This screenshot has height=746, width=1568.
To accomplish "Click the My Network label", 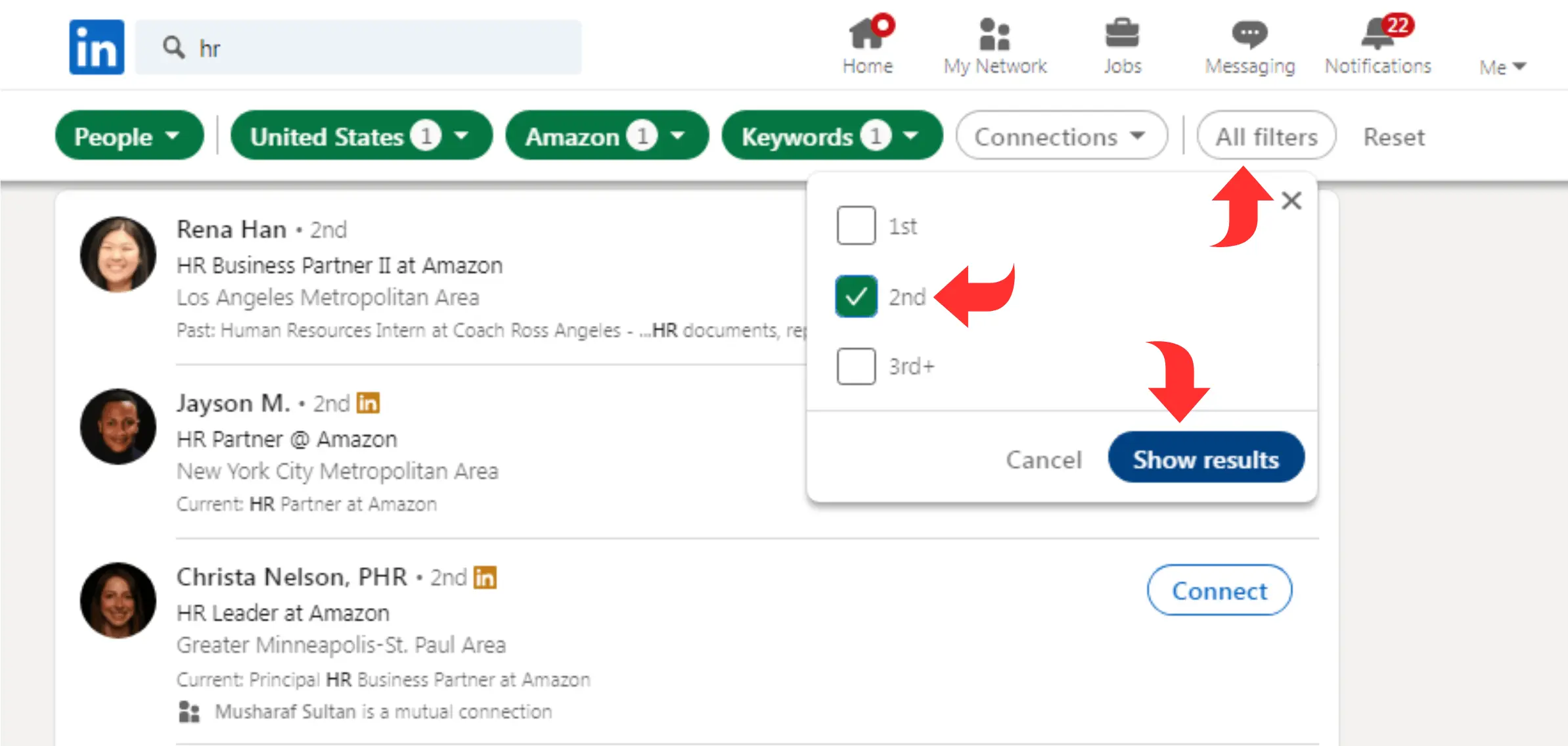I will pyautogui.click(x=995, y=66).
